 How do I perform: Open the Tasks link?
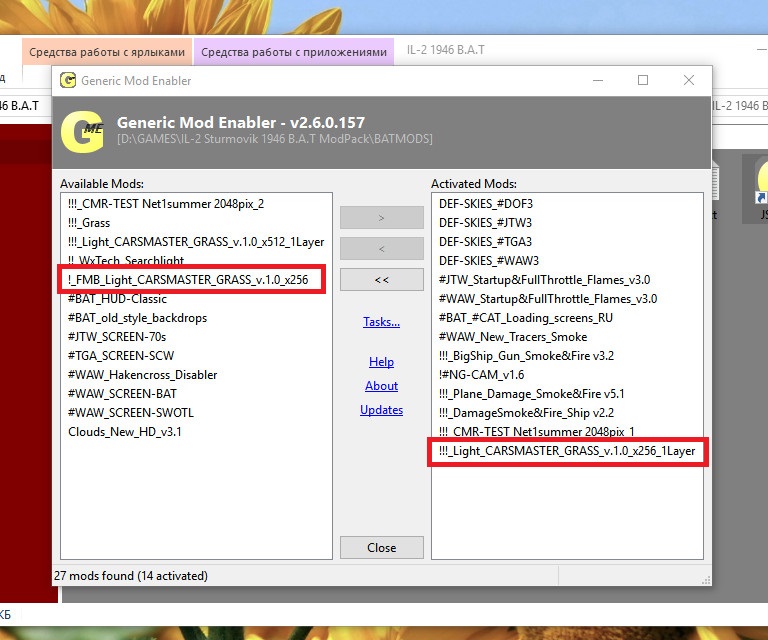(x=382, y=322)
